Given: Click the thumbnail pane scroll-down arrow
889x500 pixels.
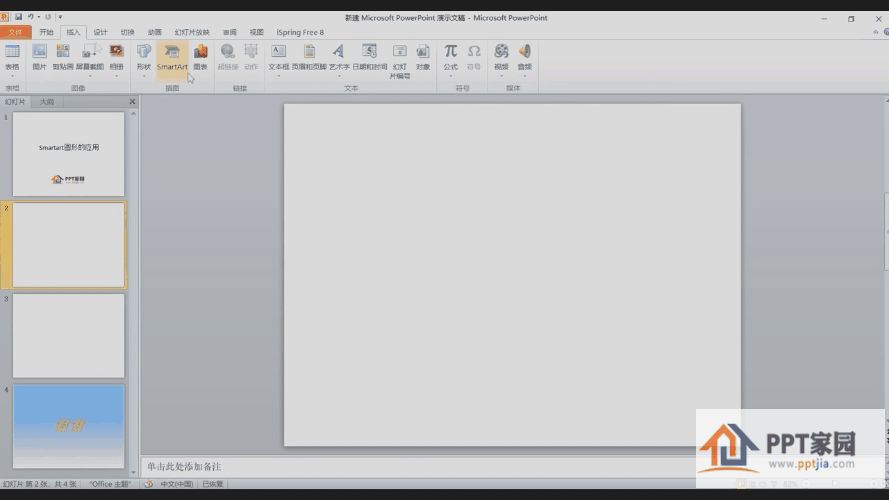Looking at the screenshot, I should [x=133, y=472].
